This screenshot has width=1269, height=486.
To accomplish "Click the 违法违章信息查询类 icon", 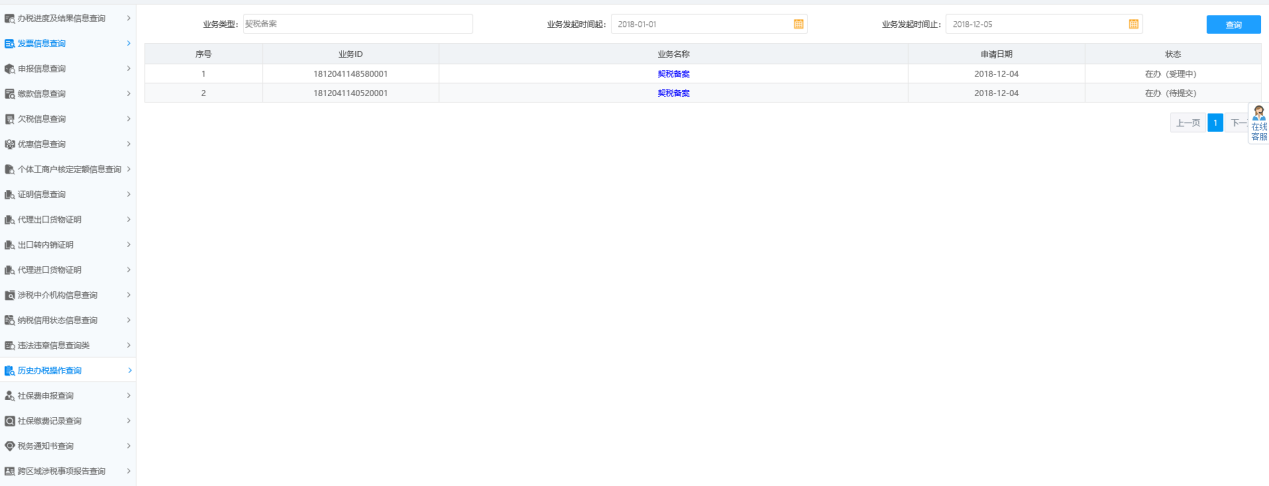I will point(9,345).
